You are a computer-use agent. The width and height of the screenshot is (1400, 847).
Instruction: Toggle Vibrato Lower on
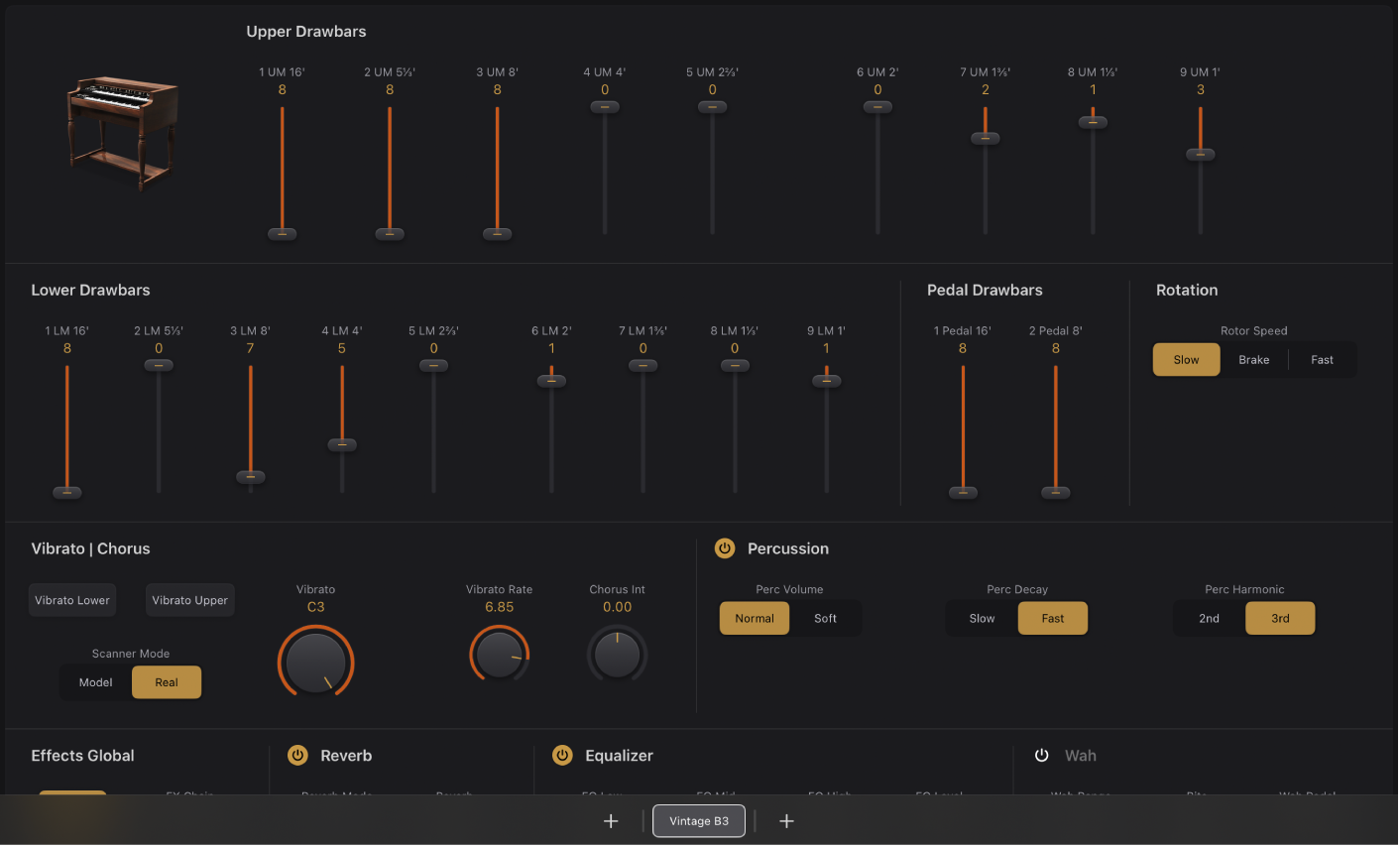pyautogui.click(x=72, y=600)
